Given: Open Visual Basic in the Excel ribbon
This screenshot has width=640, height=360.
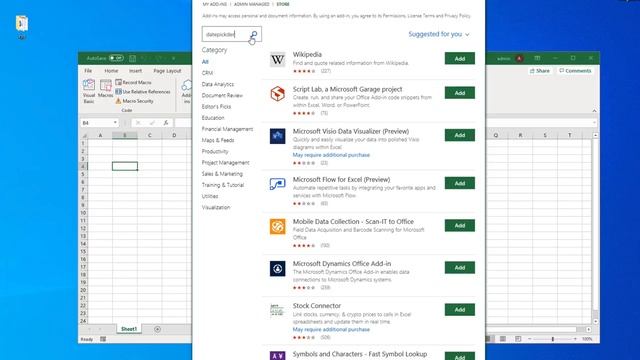Looking at the screenshot, I should tap(89, 91).
